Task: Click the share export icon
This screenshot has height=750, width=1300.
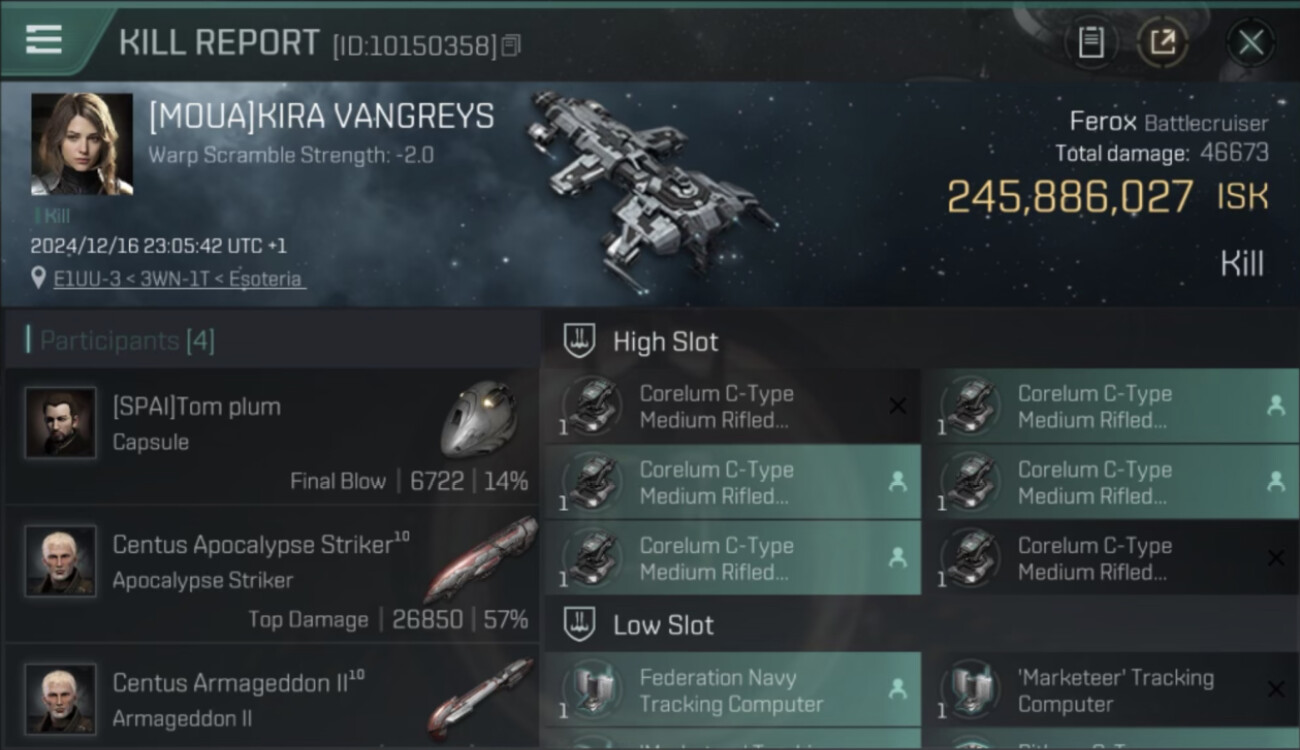Action: point(1162,42)
